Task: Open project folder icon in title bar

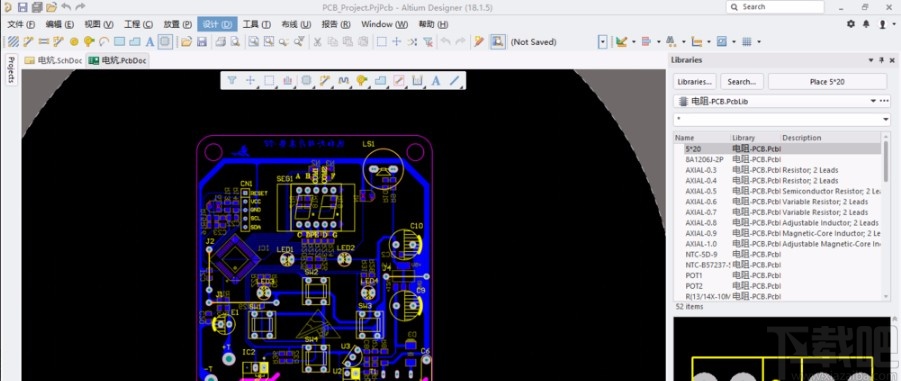Action: (51, 7)
